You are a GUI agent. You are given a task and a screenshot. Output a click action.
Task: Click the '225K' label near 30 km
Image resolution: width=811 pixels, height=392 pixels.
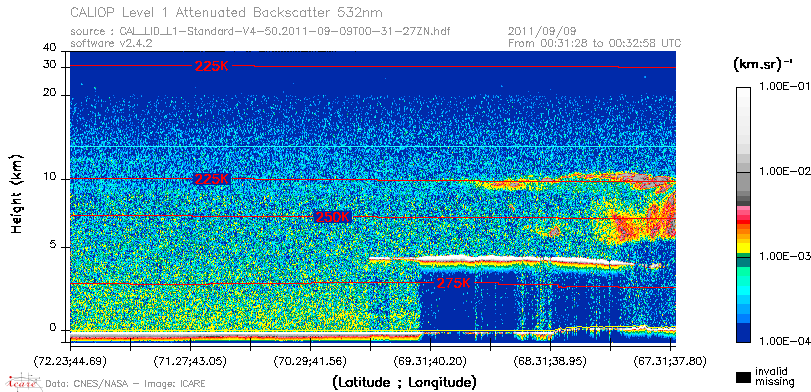click(212, 66)
